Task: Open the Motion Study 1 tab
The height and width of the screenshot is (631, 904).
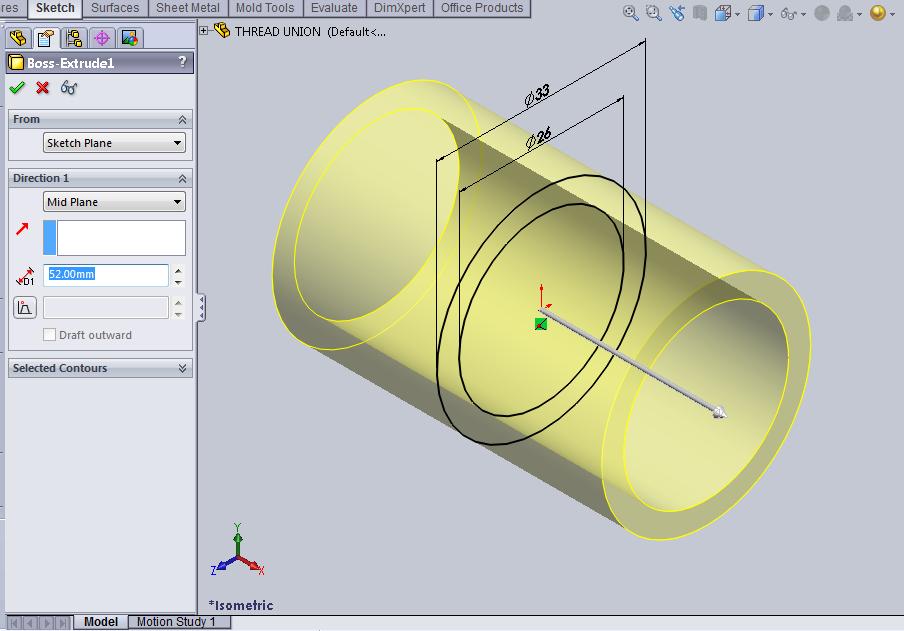Action: click(x=178, y=621)
